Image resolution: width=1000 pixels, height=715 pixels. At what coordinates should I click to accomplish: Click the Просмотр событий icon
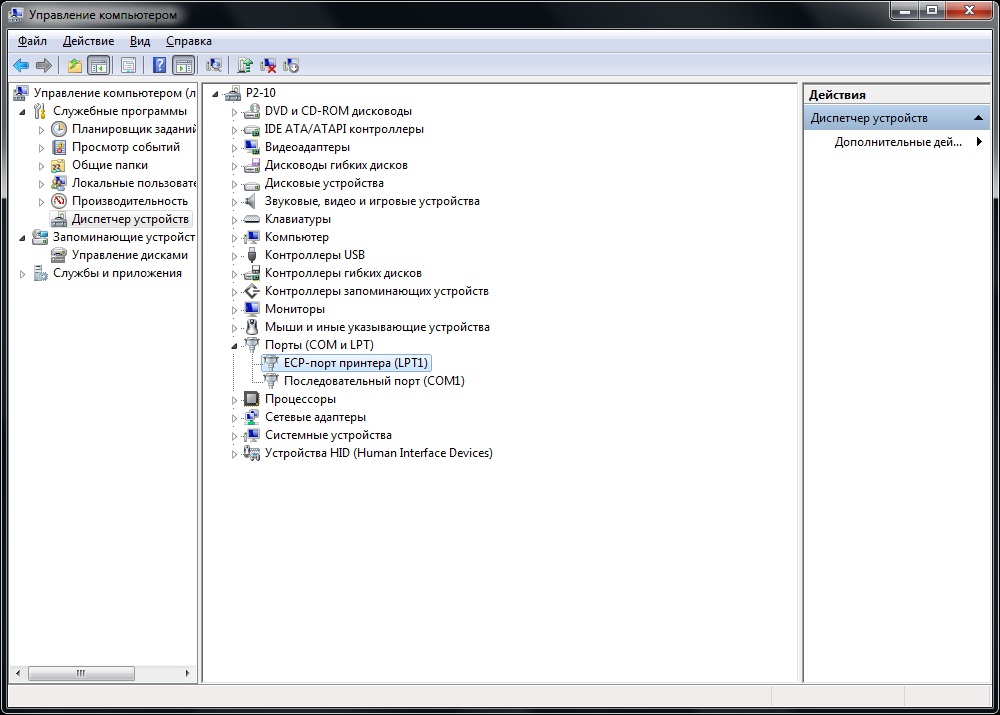(59, 147)
